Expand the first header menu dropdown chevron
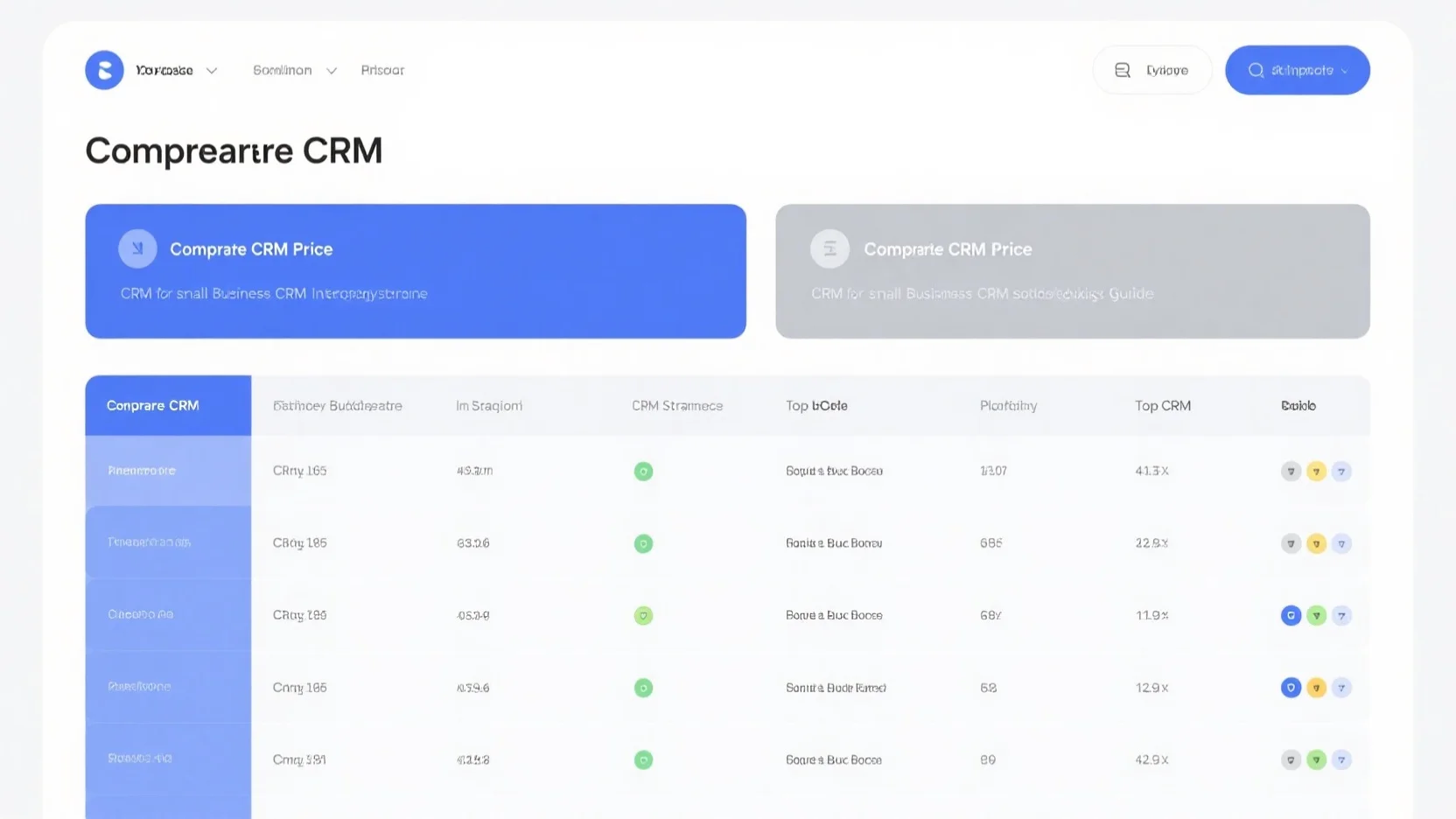1456x819 pixels. pos(212,71)
